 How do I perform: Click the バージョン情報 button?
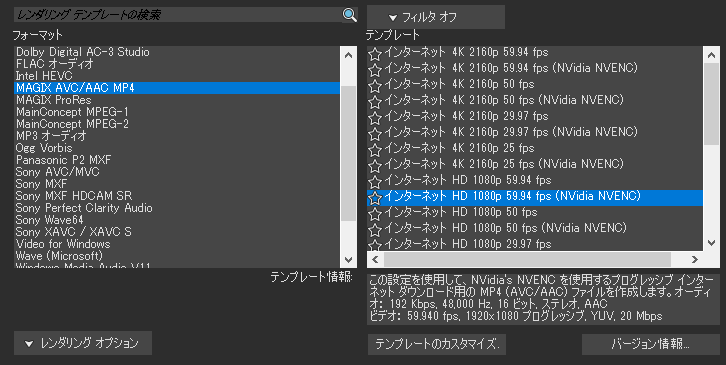[651, 344]
